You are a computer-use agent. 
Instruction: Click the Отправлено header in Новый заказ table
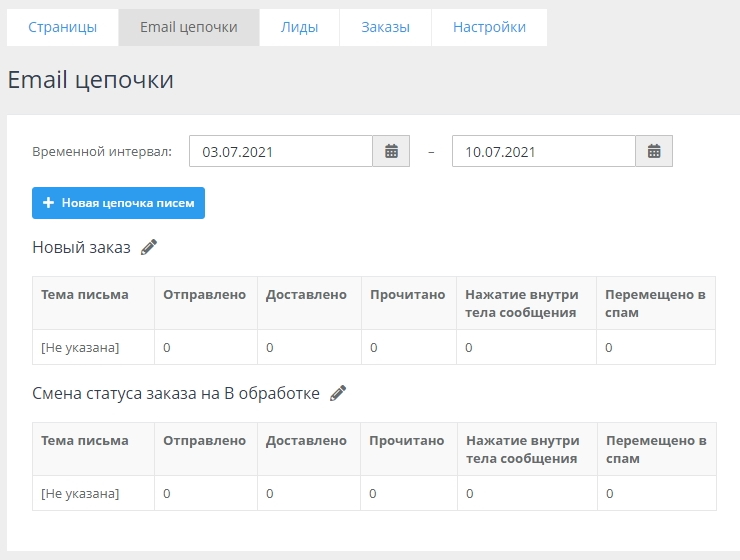(204, 295)
